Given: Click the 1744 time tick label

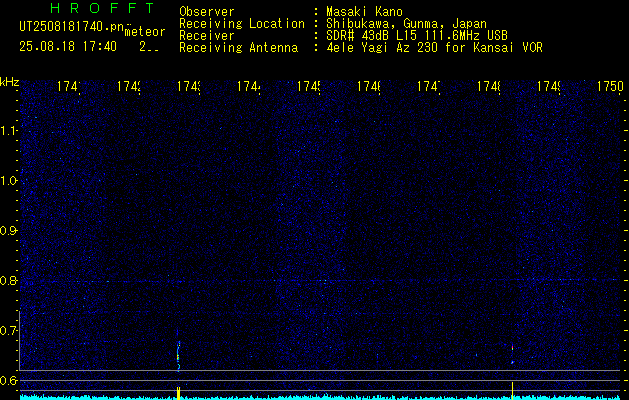Looking at the screenshot, I should [x=248, y=87].
